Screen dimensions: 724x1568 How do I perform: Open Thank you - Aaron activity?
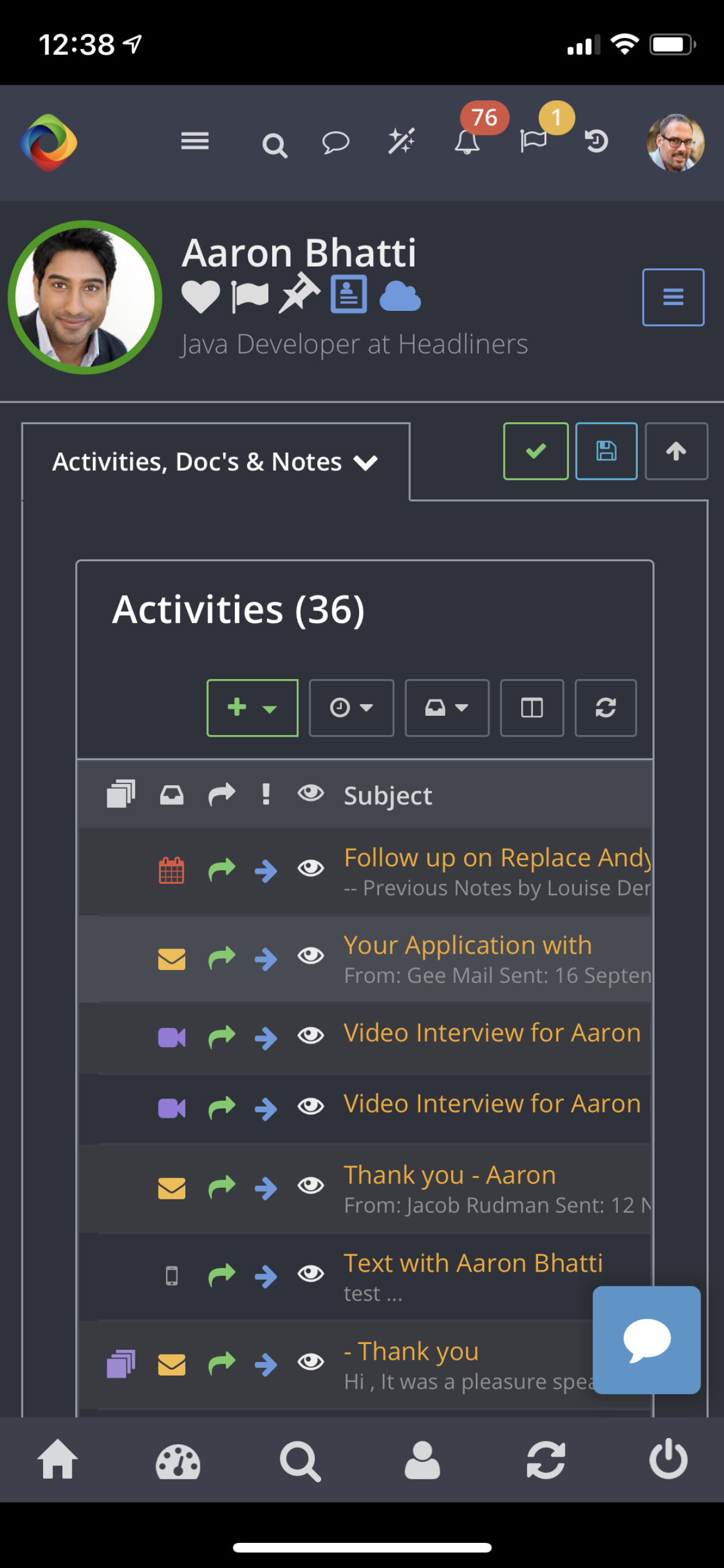[x=449, y=1175]
